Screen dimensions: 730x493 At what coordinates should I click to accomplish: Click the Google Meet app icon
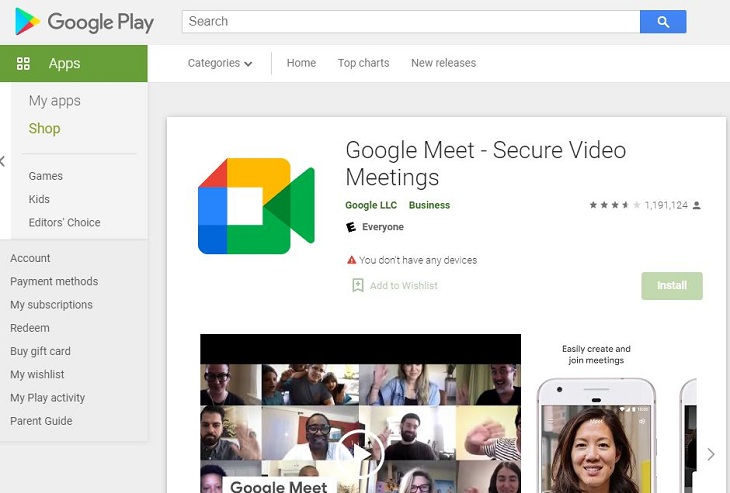pos(256,206)
